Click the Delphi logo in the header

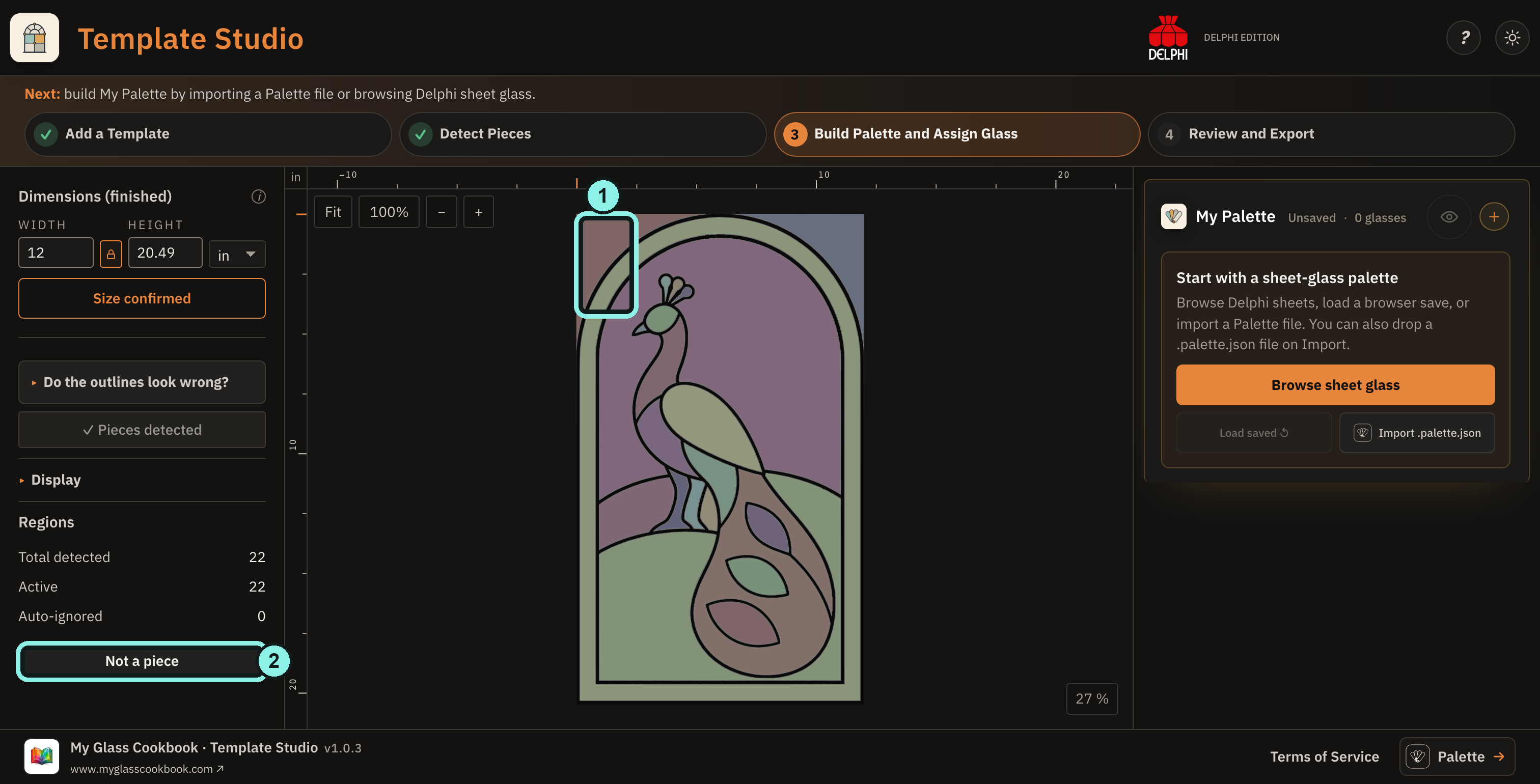point(1168,38)
